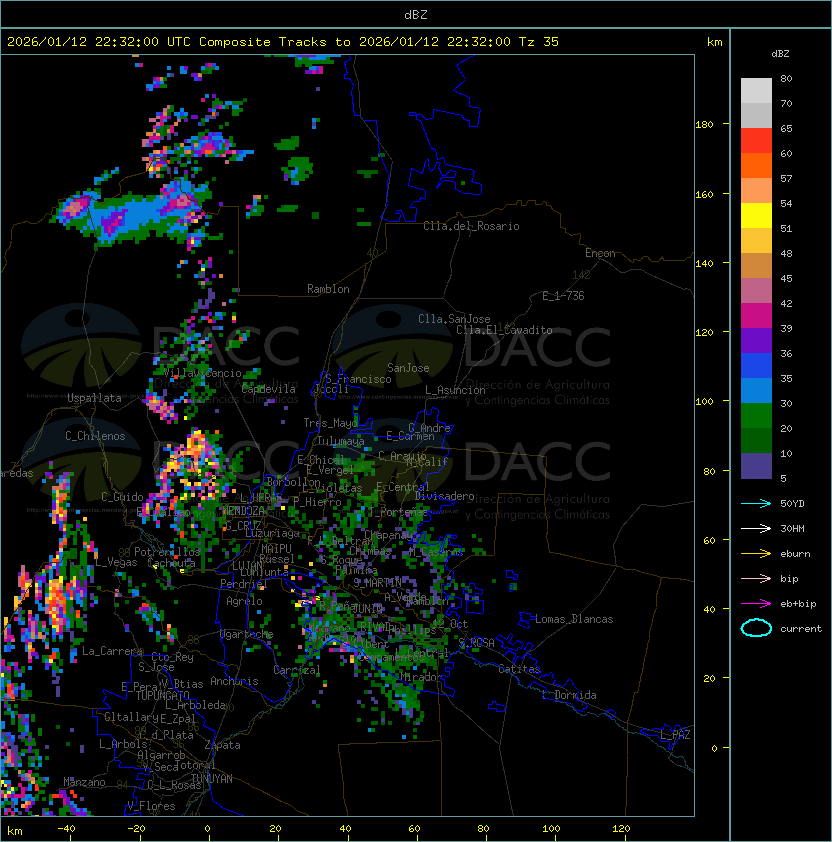Click the '180' tick on vertical km axis
832x842 pixels.
[x=704, y=125]
